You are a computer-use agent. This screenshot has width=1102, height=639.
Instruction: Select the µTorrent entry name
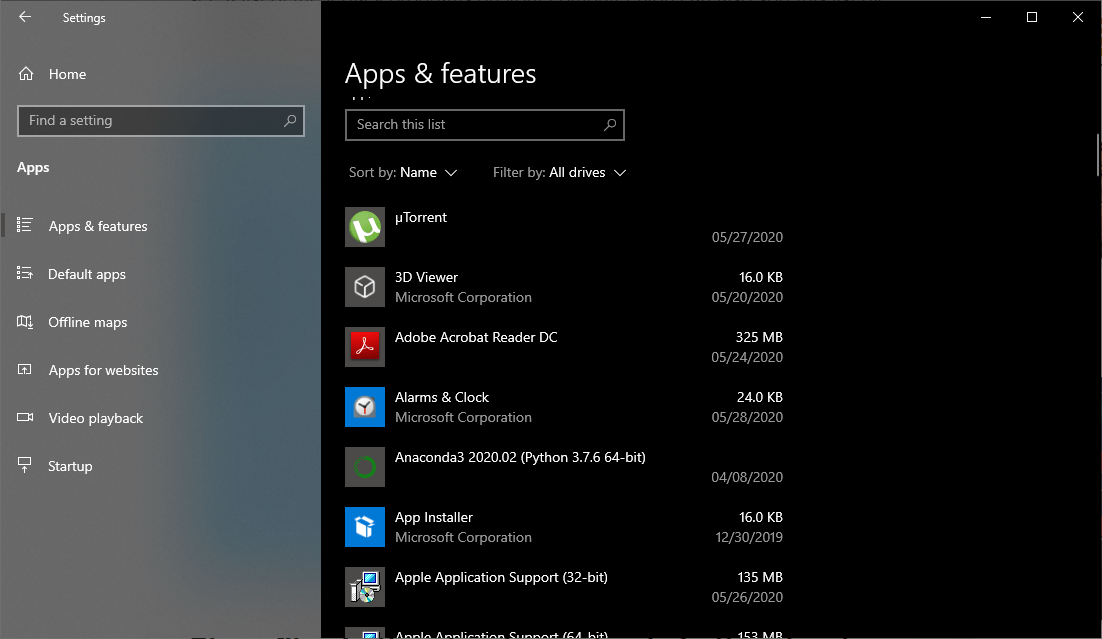pos(420,217)
